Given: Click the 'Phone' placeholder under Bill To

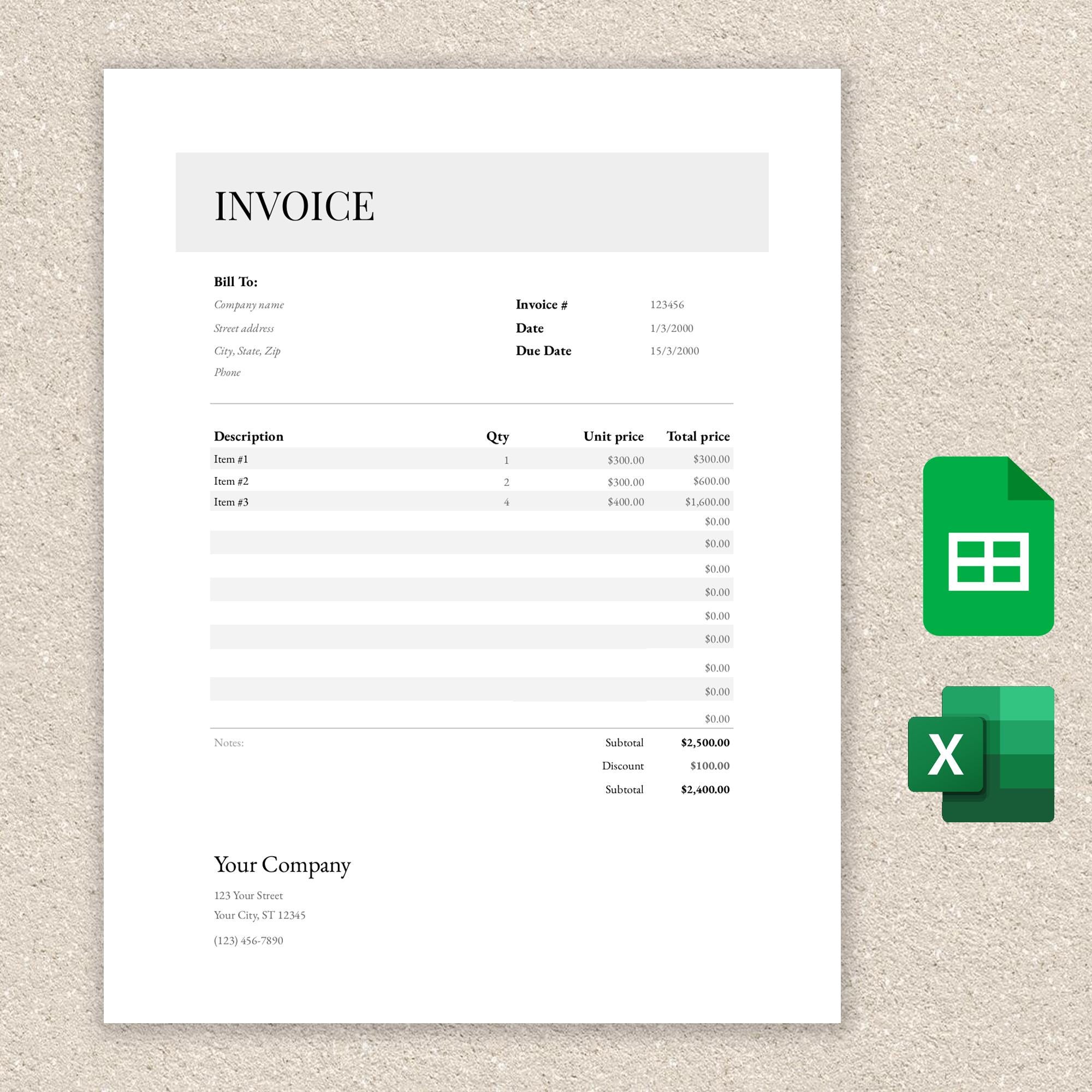Looking at the screenshot, I should [227, 372].
